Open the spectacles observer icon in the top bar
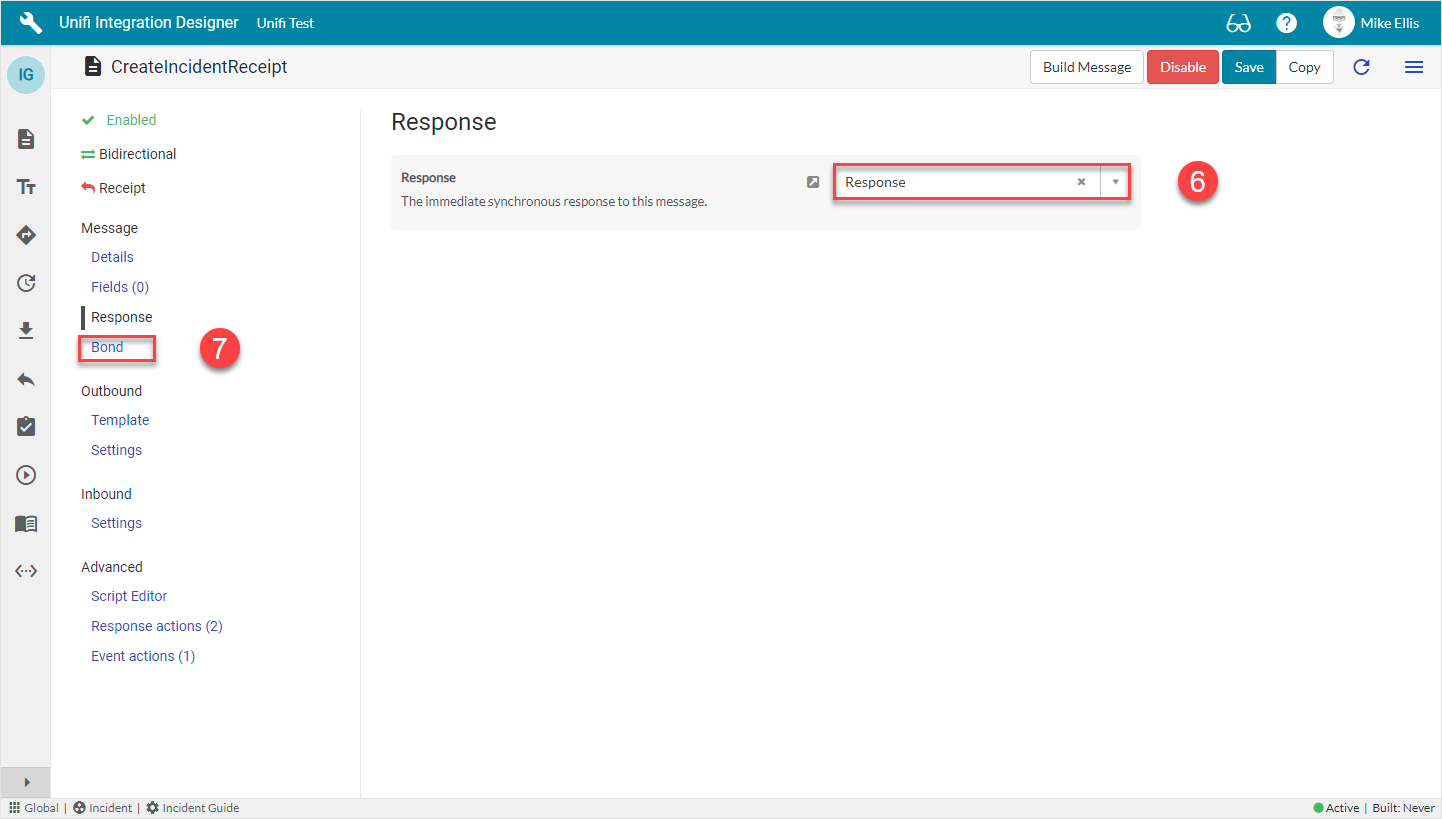This screenshot has width=1442, height=819. pyautogui.click(x=1239, y=22)
